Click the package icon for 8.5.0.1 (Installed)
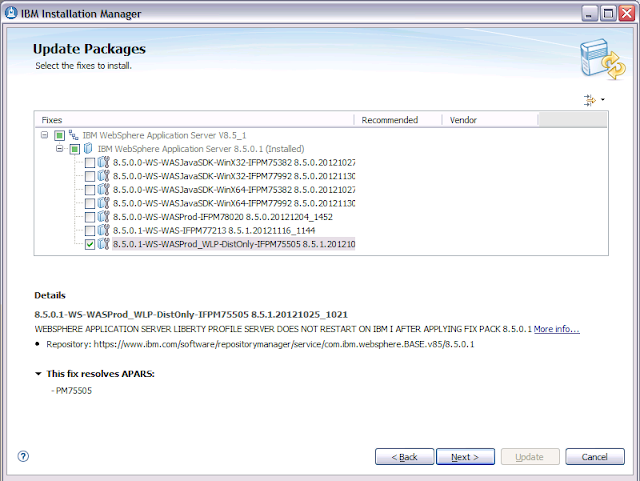The height and width of the screenshot is (481, 640). pyautogui.click(x=88, y=149)
